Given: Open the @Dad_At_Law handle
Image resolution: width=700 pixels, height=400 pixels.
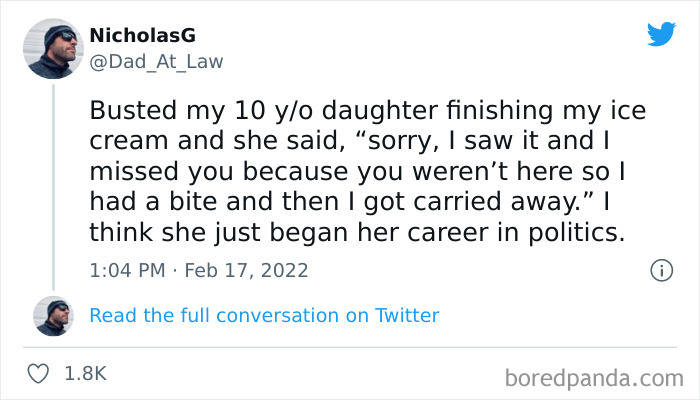Looking at the screenshot, I should point(157,61).
